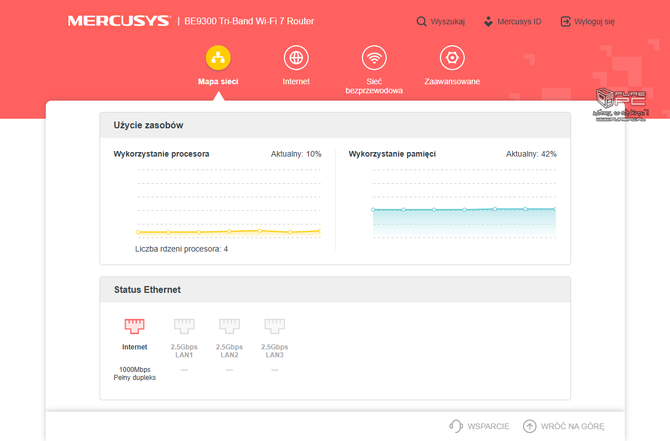
Task: Click the MERCUSYS logo
Action: coord(119,21)
